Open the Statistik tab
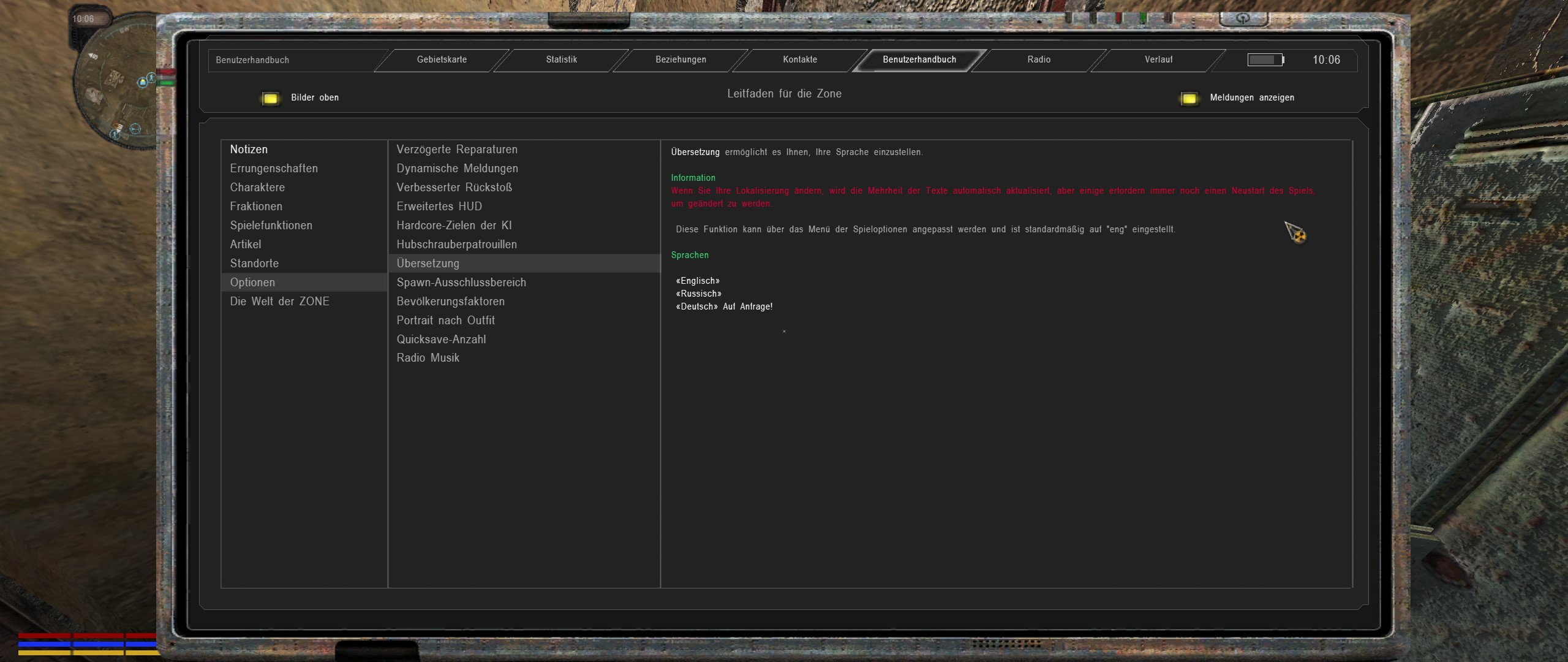This screenshot has height=662, width=1568. click(x=561, y=59)
